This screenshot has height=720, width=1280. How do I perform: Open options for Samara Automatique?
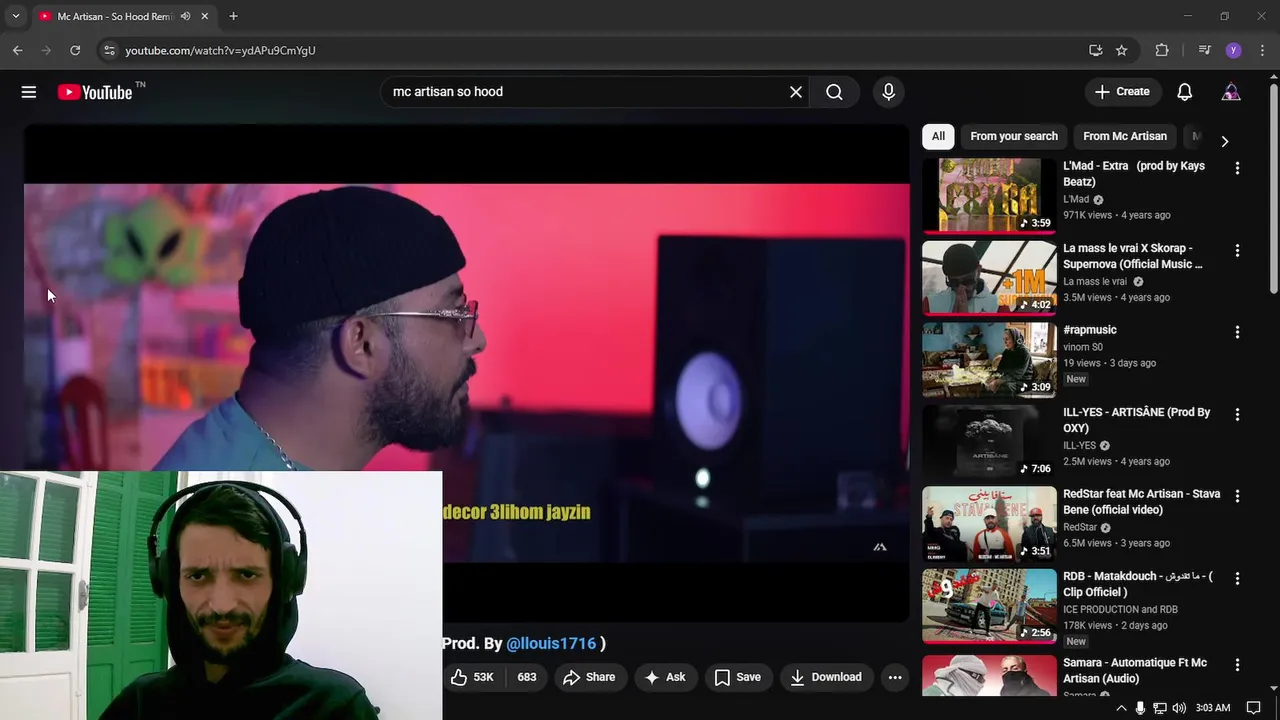(1237, 664)
